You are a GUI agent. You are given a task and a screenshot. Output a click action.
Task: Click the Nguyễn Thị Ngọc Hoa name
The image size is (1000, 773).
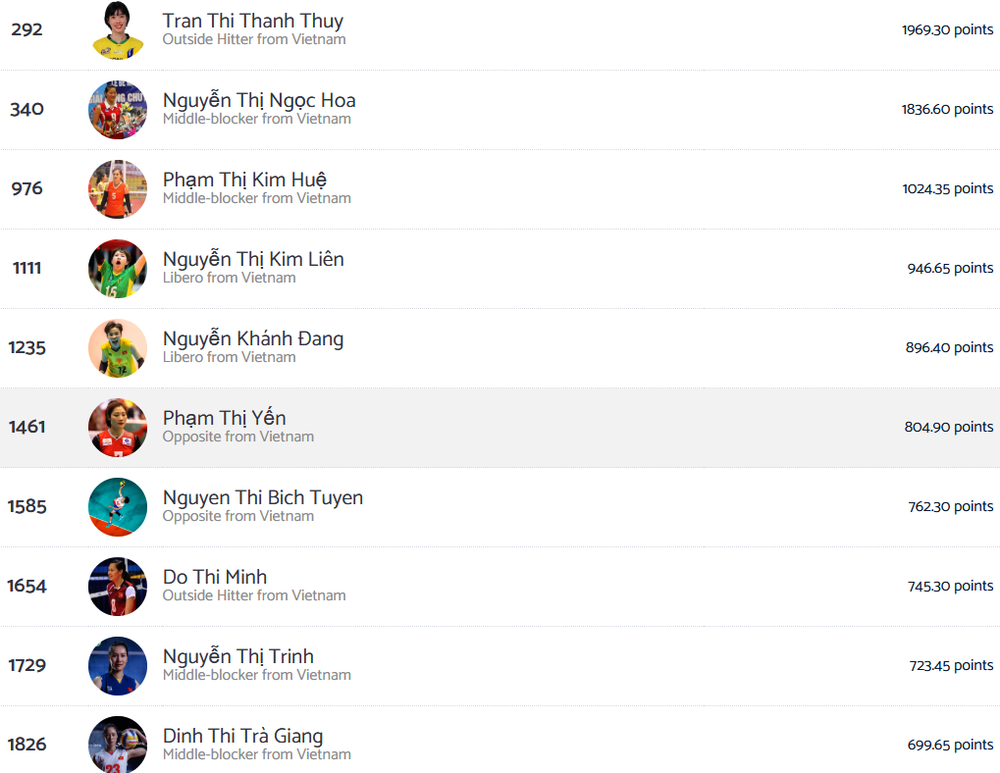[x=259, y=101]
